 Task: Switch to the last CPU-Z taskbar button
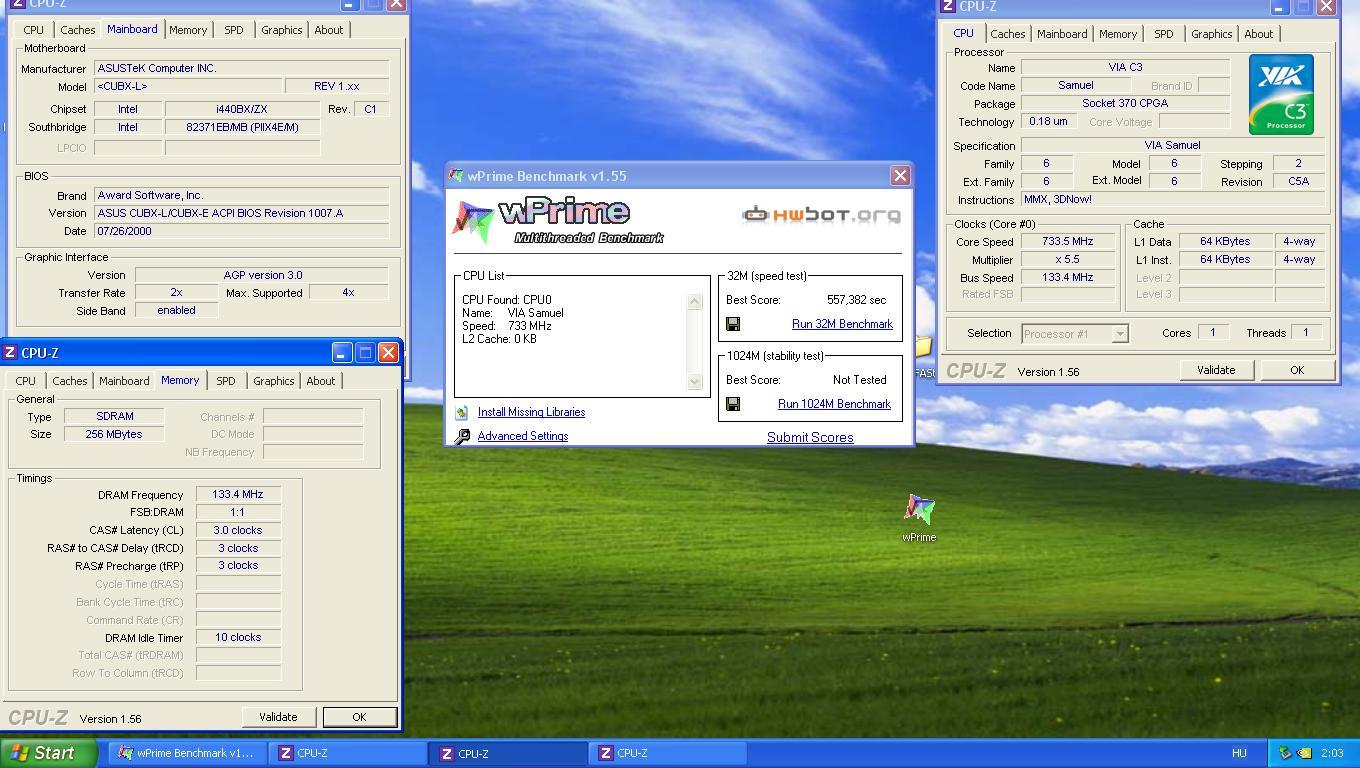[669, 753]
